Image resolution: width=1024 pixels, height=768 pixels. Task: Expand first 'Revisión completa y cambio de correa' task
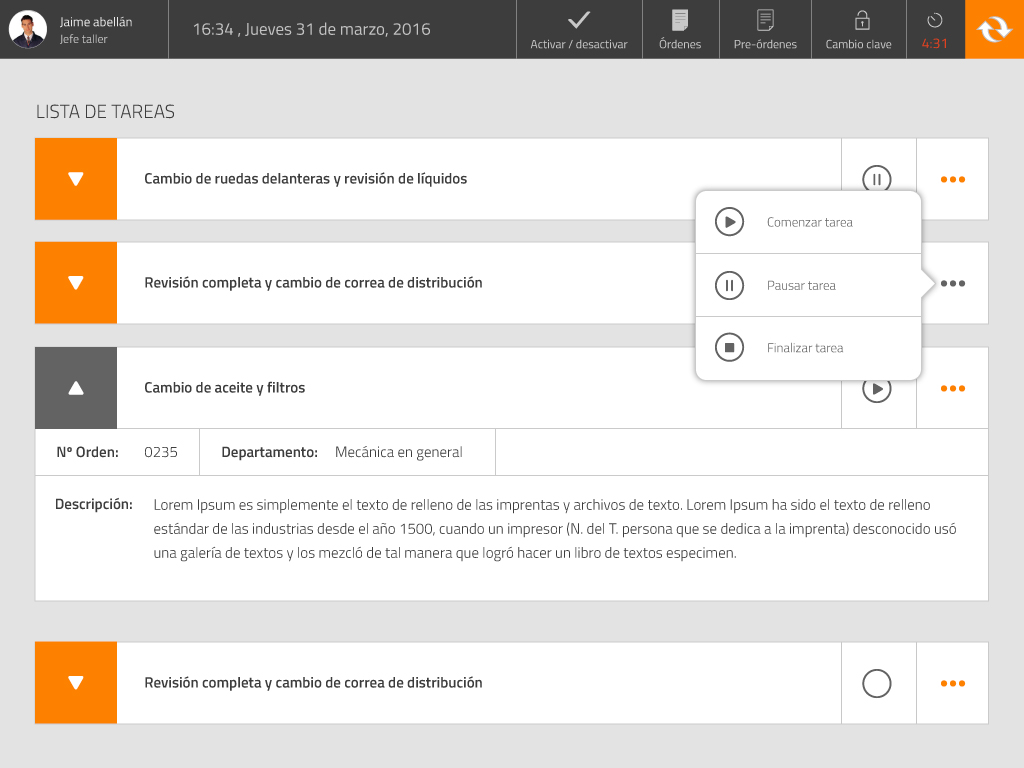tap(76, 283)
